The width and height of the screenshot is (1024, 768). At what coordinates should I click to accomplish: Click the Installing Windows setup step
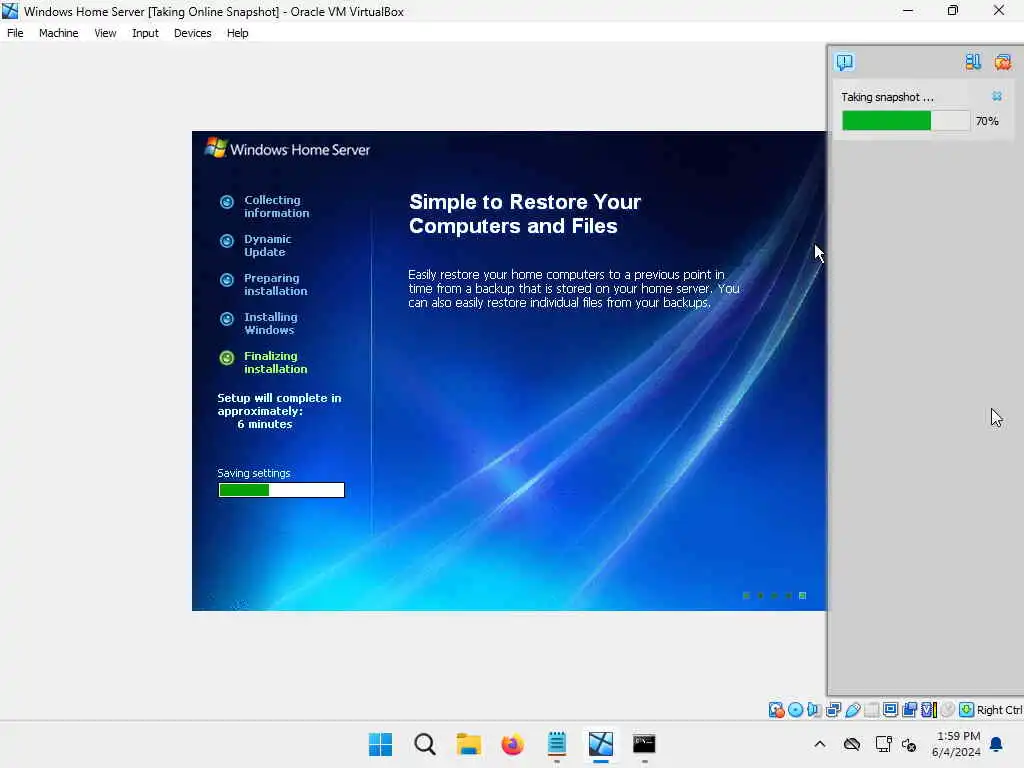pyautogui.click(x=259, y=323)
